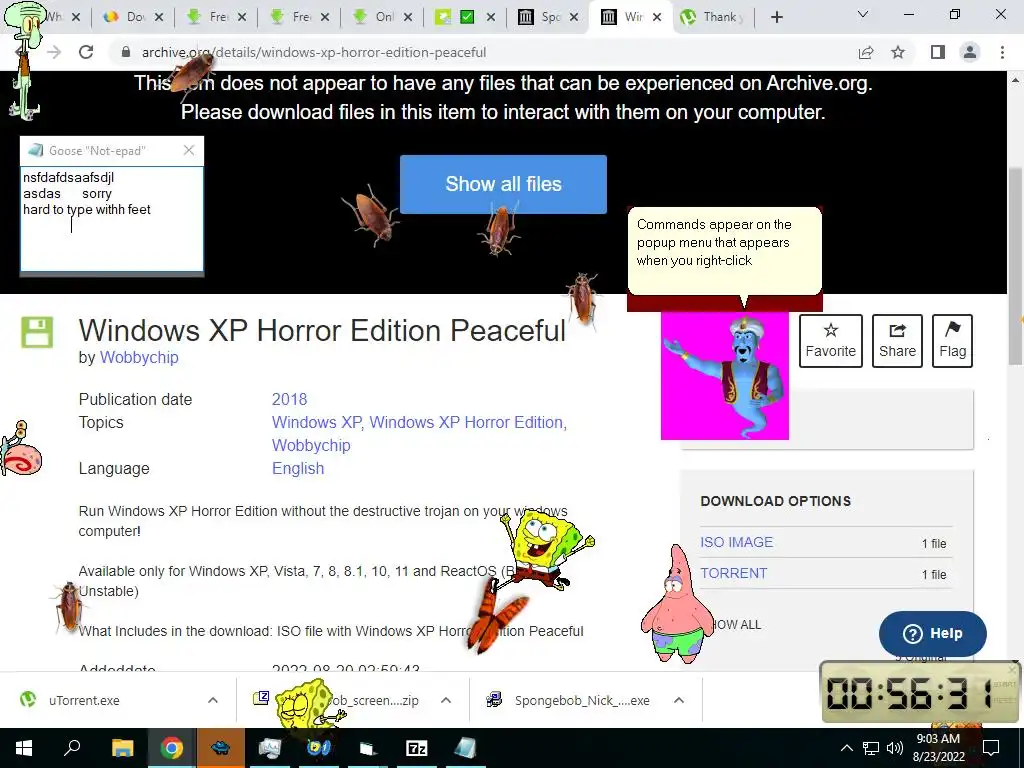Open a new browser tab

tap(776, 17)
